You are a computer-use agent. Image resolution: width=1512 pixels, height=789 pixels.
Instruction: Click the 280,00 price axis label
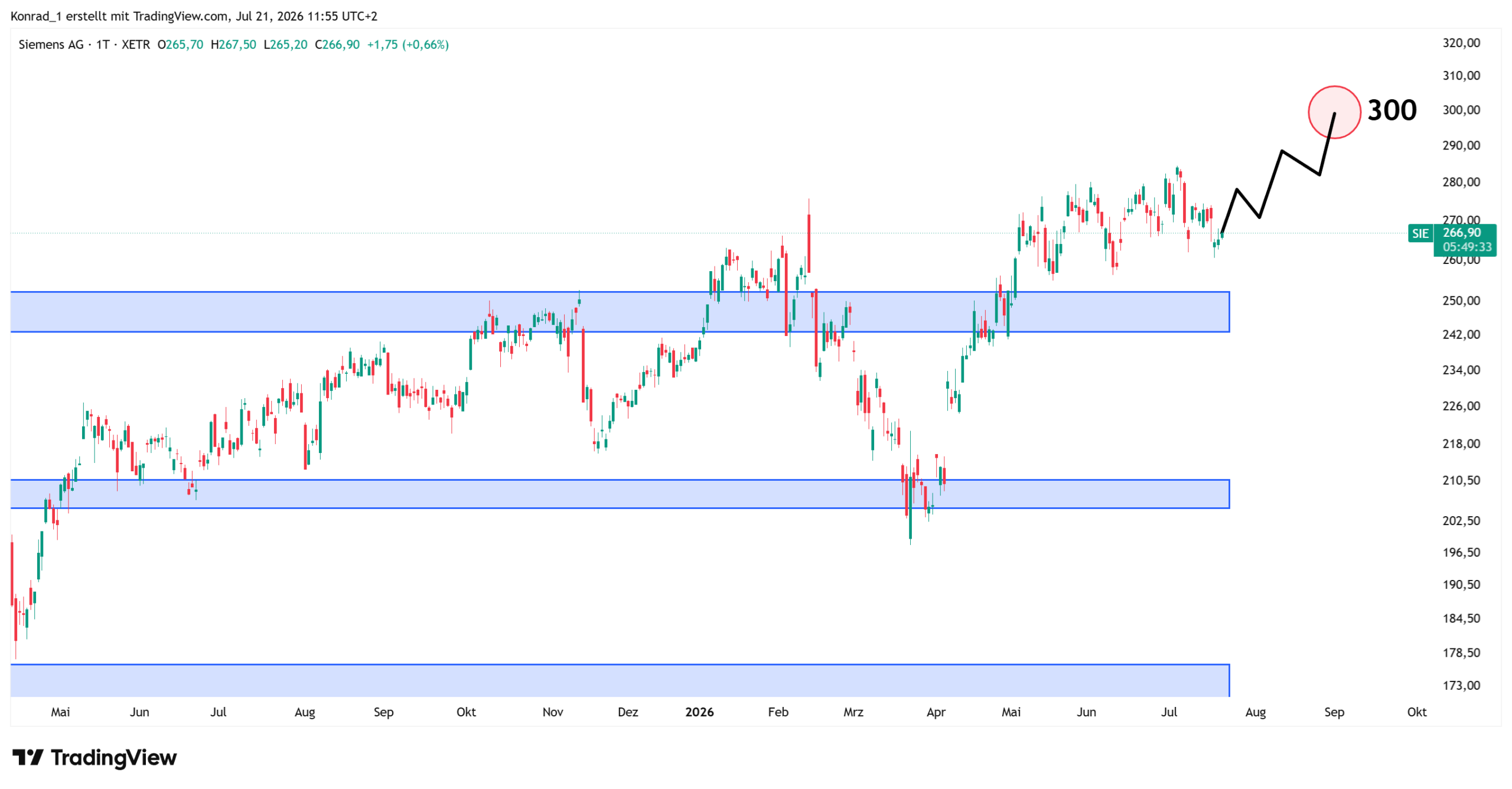pos(1461,182)
